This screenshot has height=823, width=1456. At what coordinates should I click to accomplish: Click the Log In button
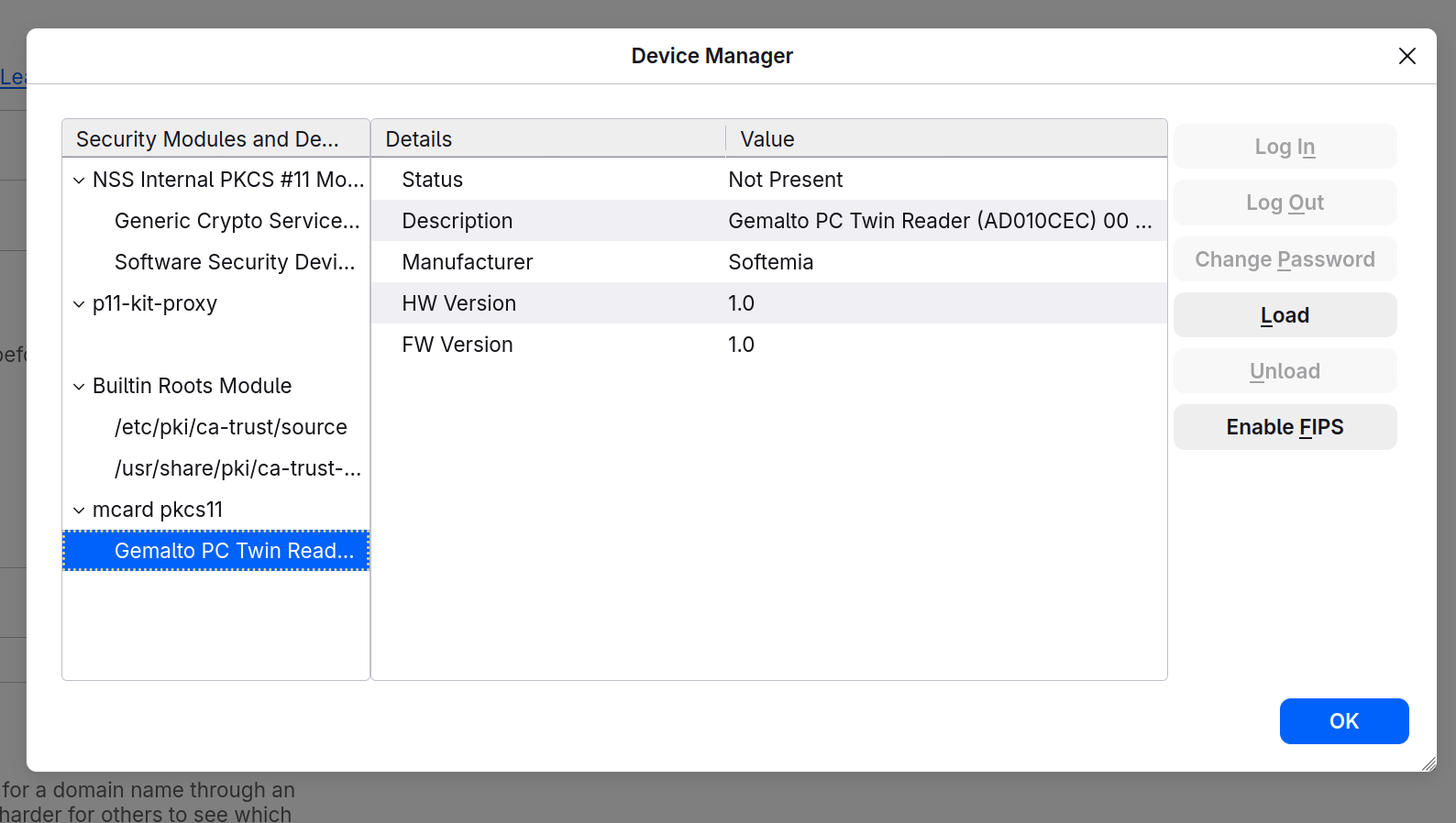point(1285,147)
